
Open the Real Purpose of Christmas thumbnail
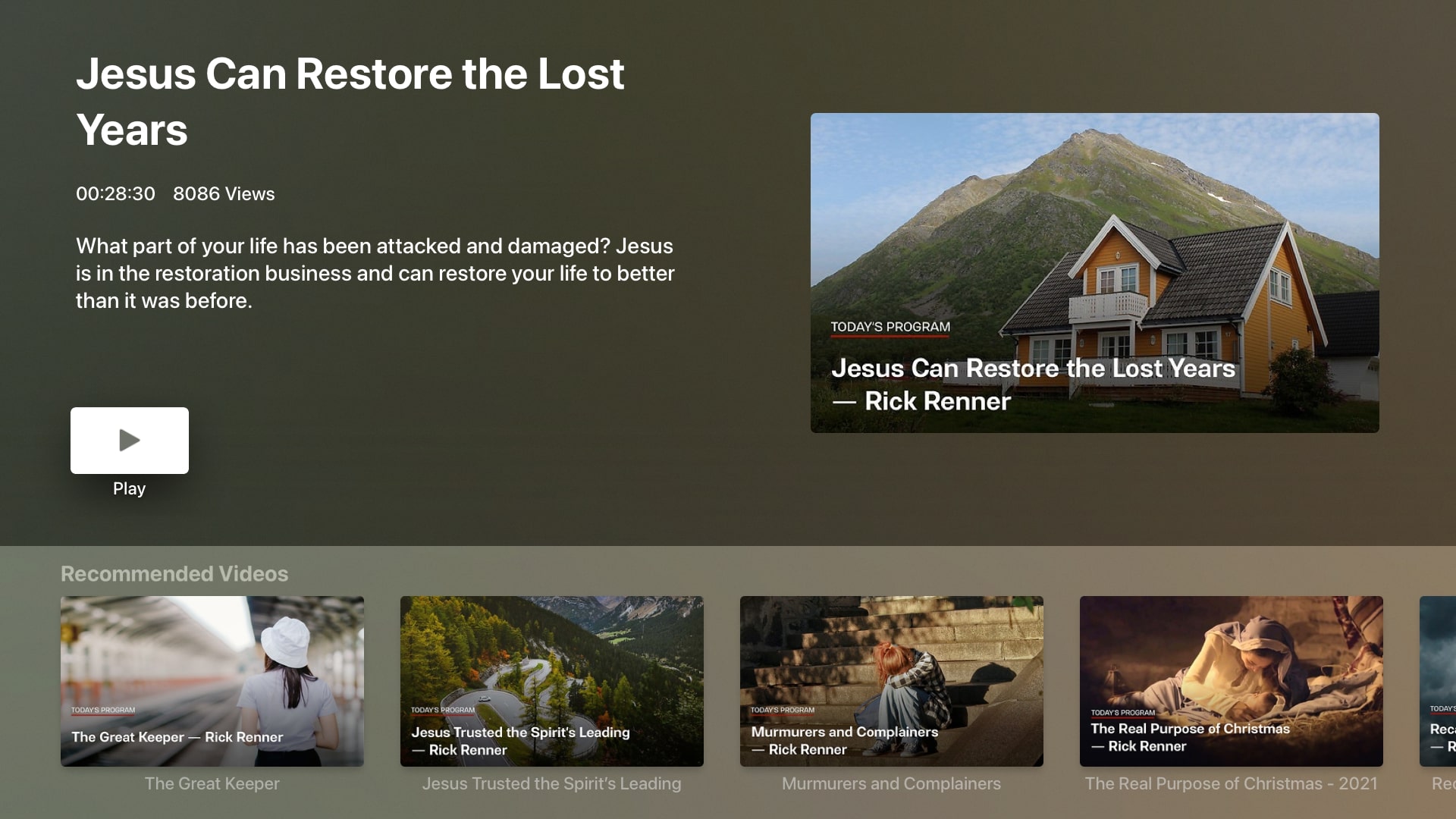pyautogui.click(x=1232, y=681)
